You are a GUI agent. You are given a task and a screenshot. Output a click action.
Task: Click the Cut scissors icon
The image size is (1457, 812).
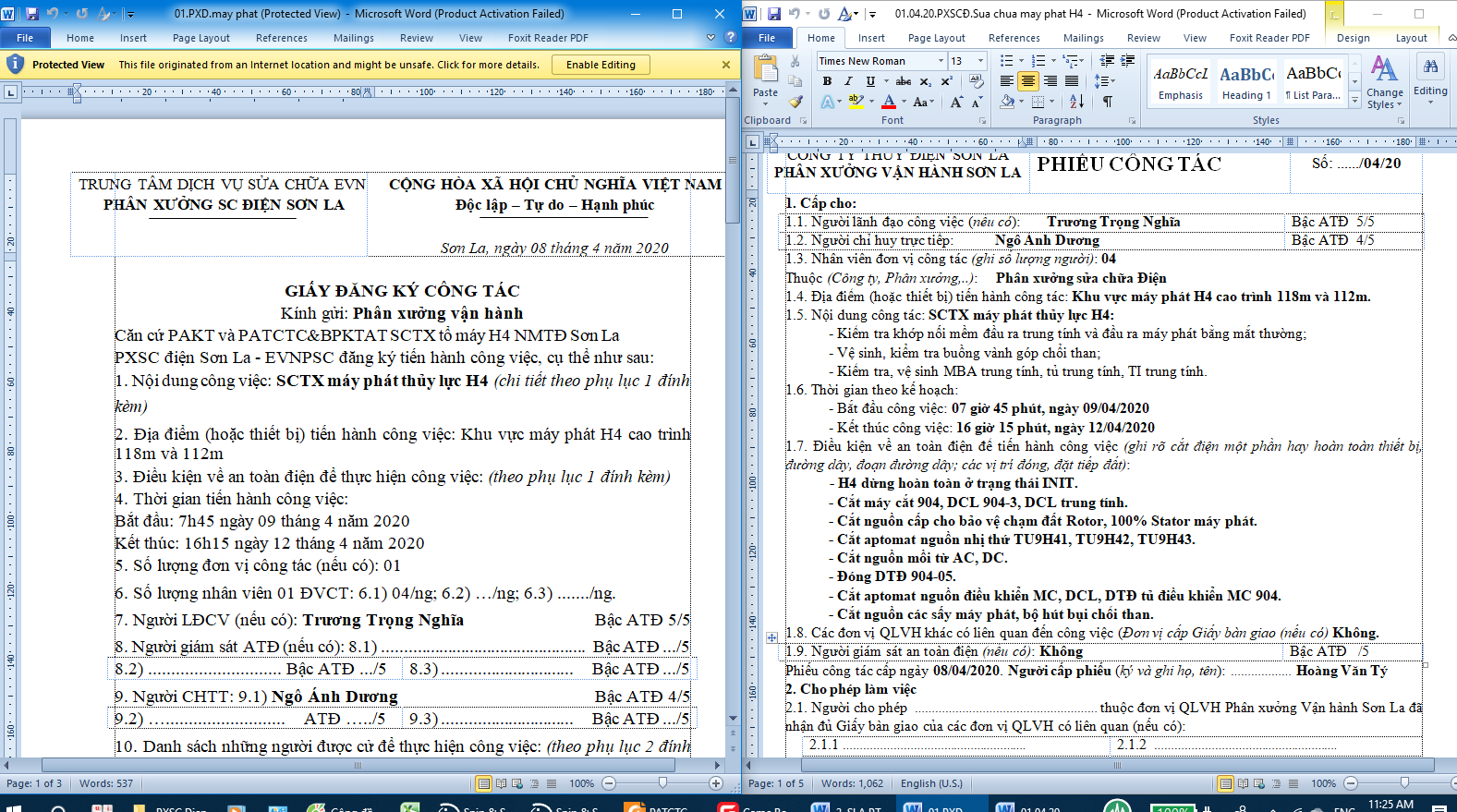(795, 61)
